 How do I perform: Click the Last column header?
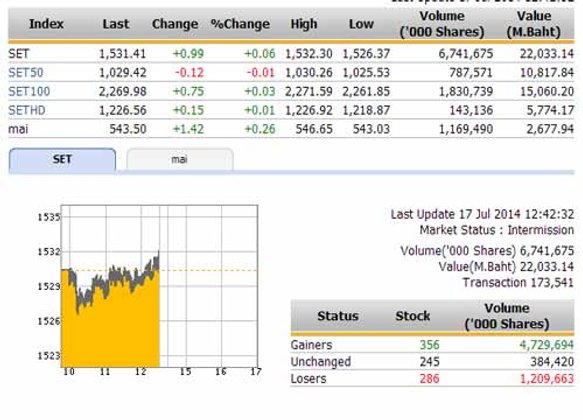(x=116, y=24)
